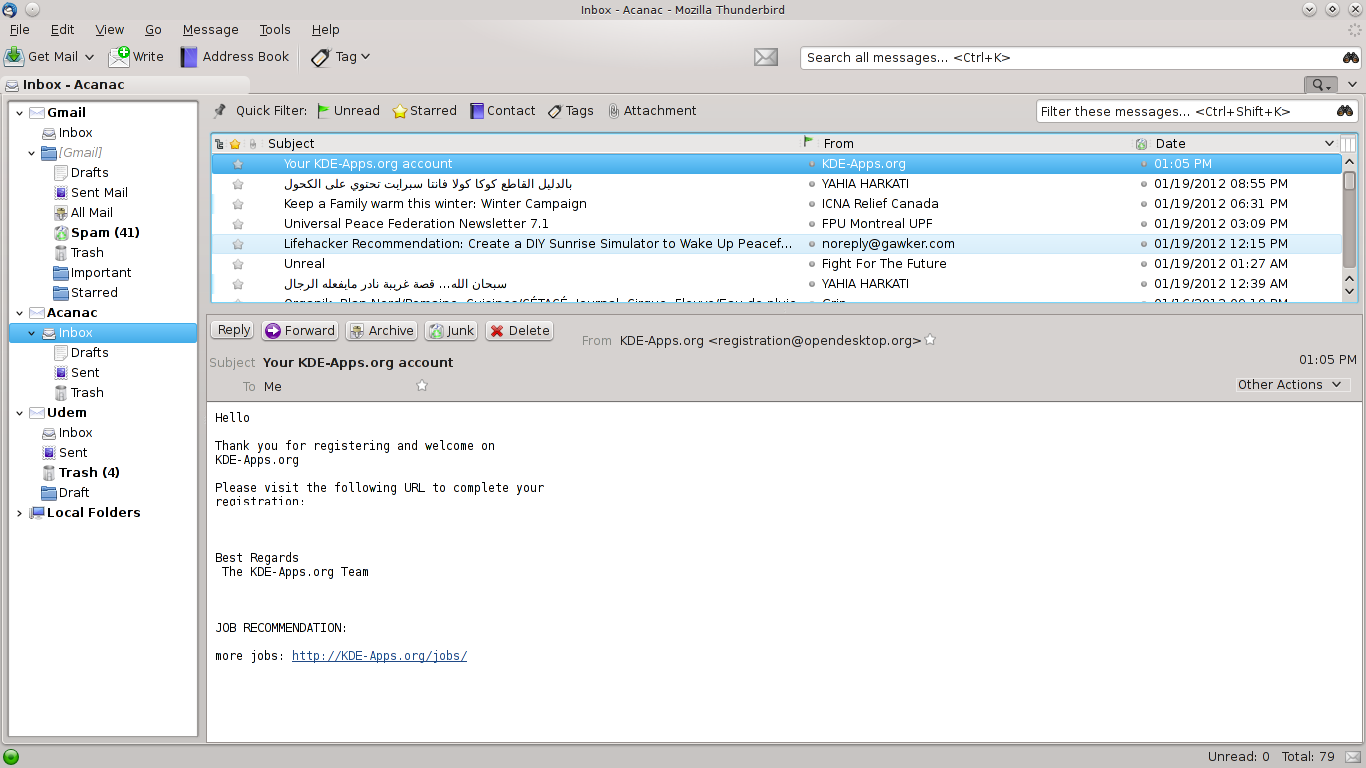The height and width of the screenshot is (768, 1366).
Task: Toggle the Starred quick filter
Action: [425, 111]
